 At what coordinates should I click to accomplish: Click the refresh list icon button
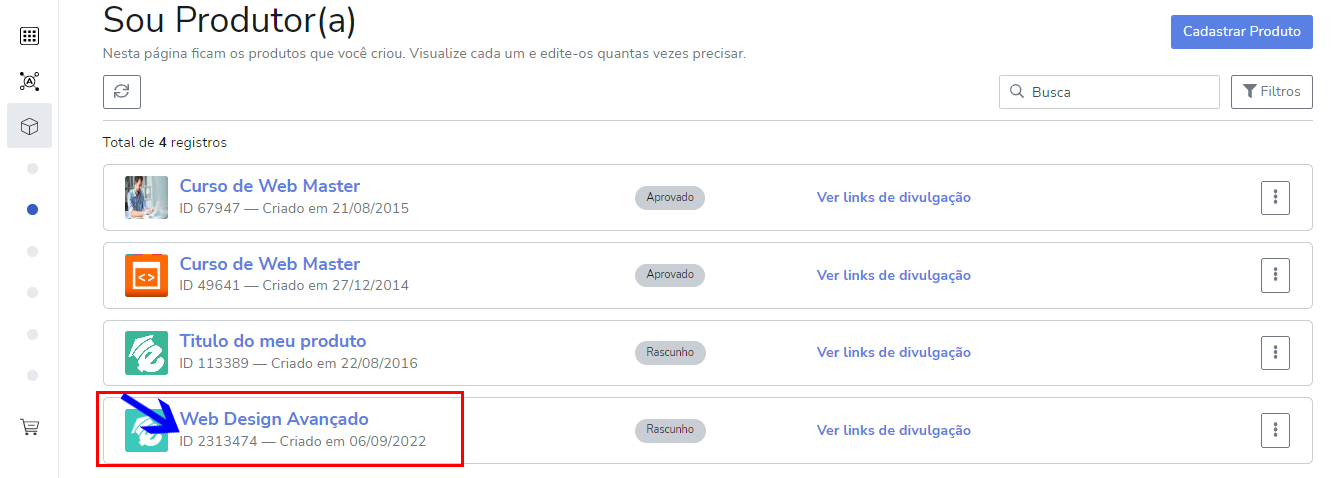122,91
